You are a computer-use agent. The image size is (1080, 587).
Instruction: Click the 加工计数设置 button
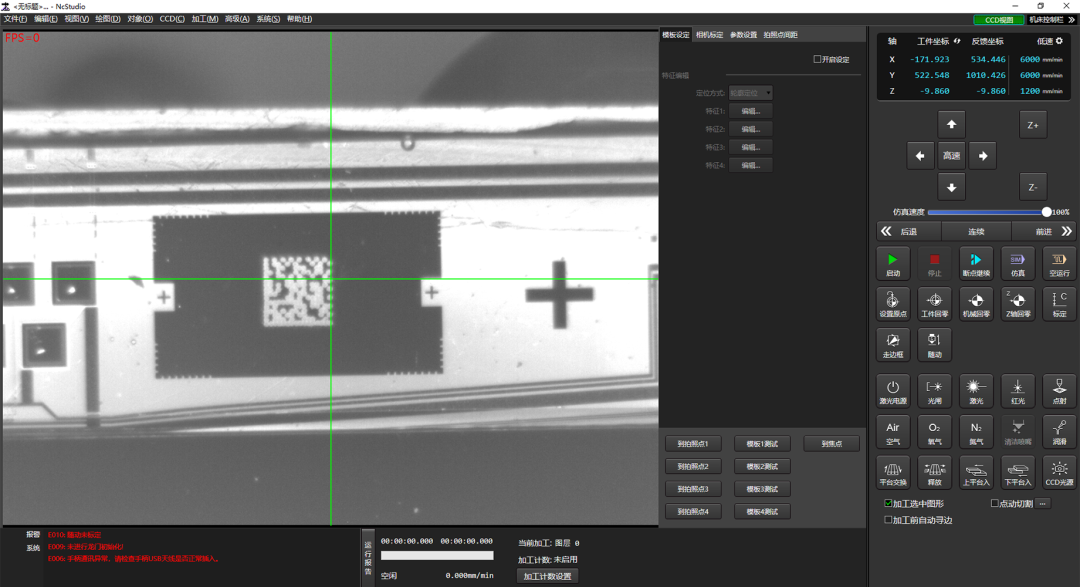(x=547, y=576)
